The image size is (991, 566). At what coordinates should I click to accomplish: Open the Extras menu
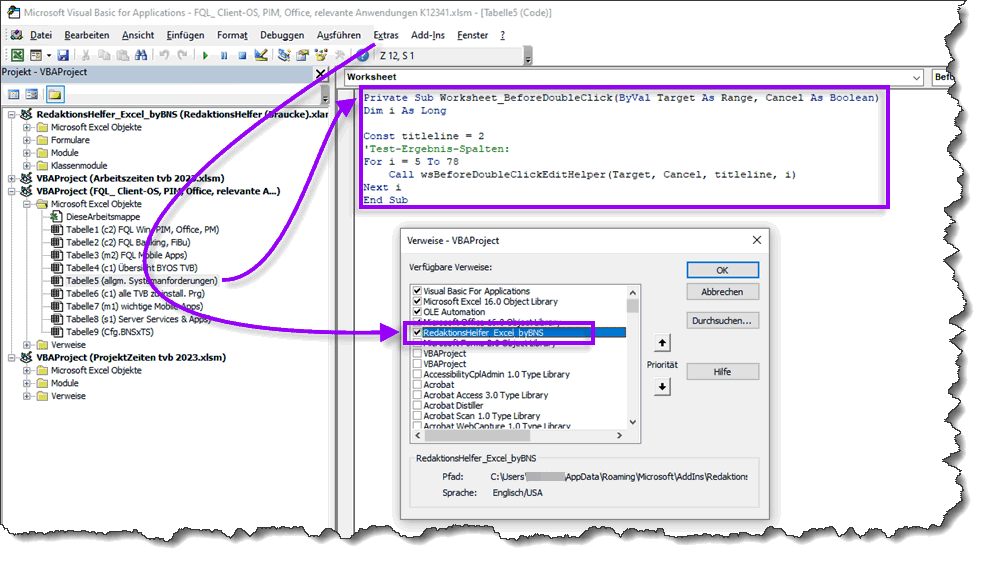[x=386, y=35]
